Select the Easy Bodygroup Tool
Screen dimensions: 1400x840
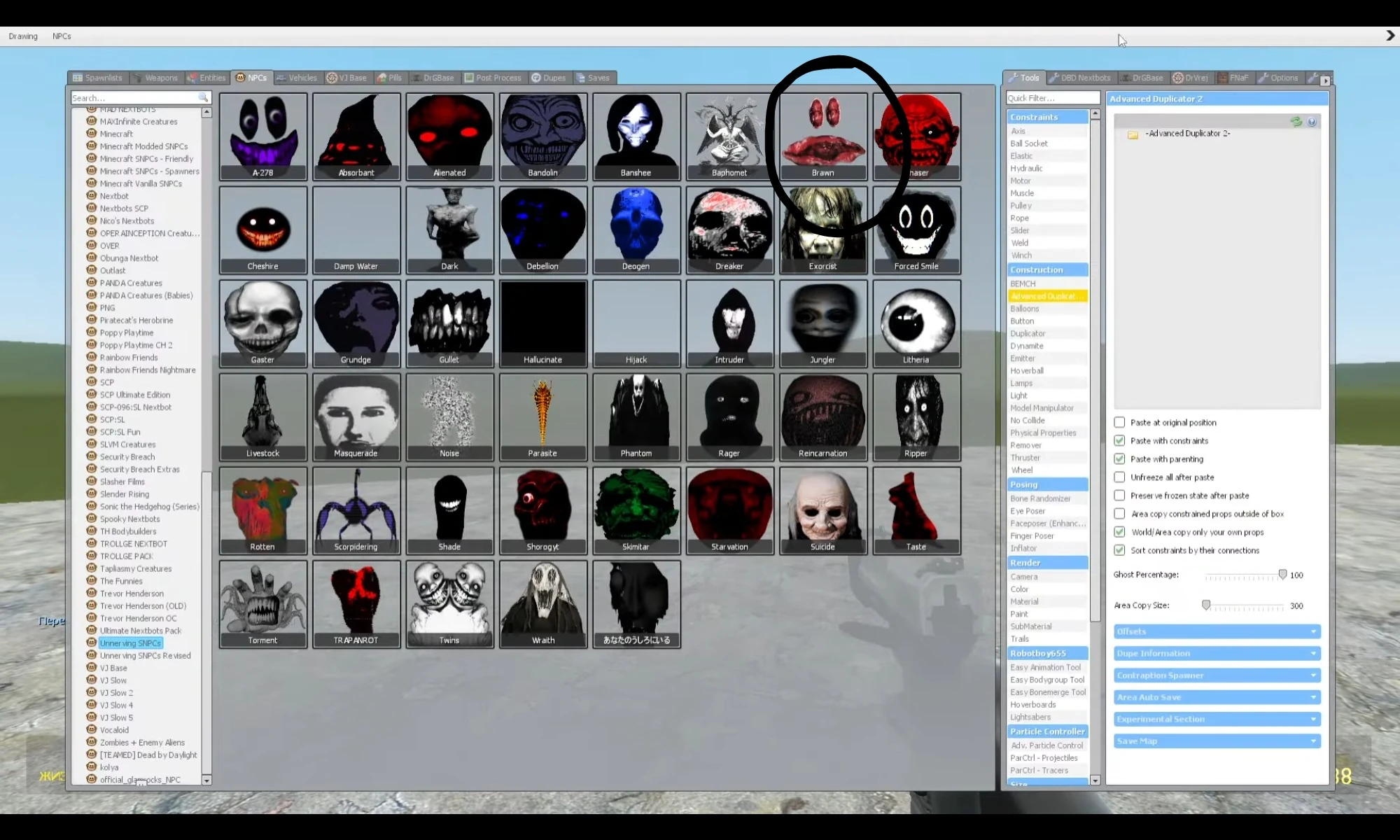pos(1047,680)
